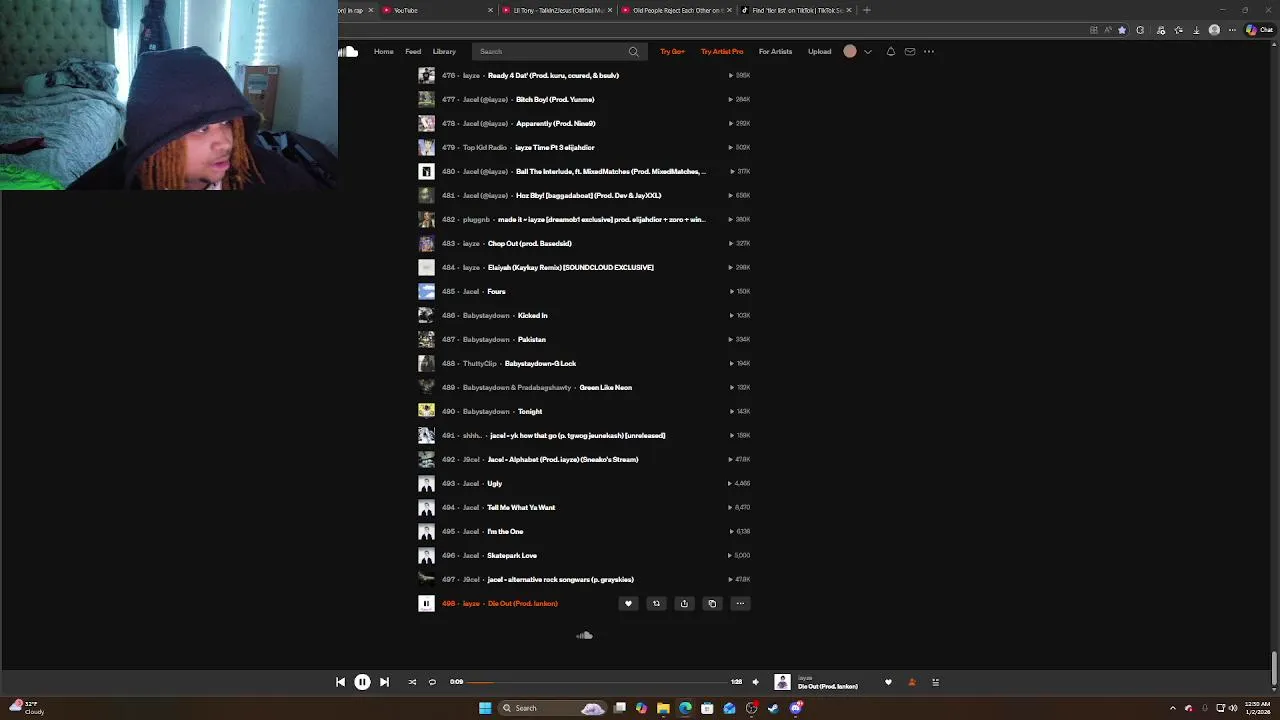Open the Windows Start menu
1280x720 pixels.
tap(485, 708)
